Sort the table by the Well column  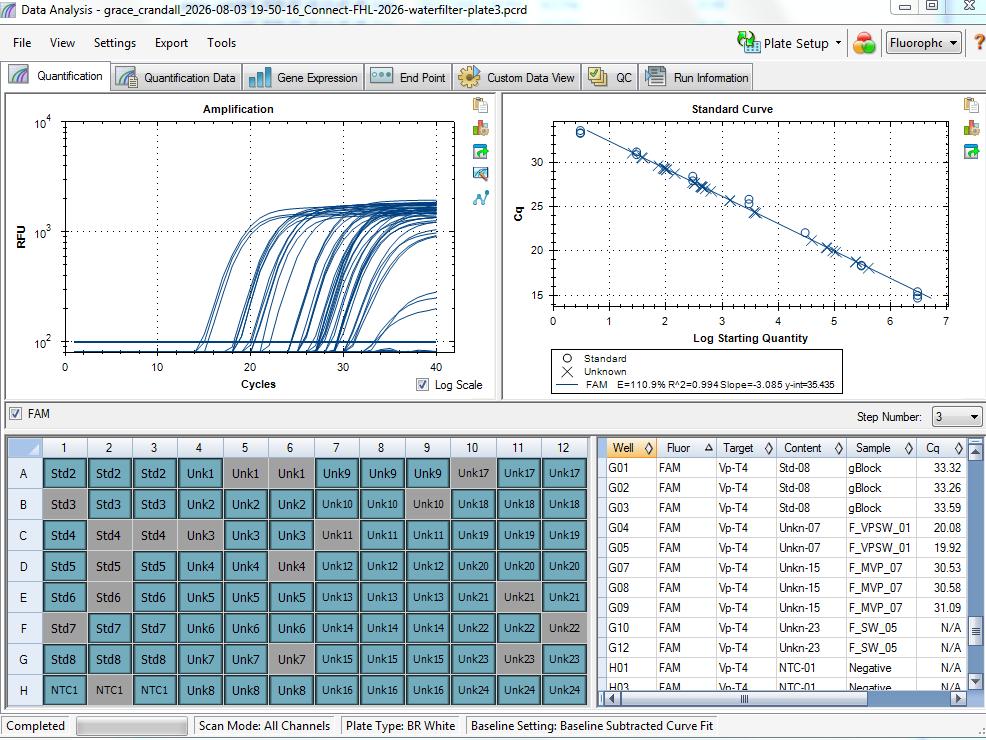(631, 448)
